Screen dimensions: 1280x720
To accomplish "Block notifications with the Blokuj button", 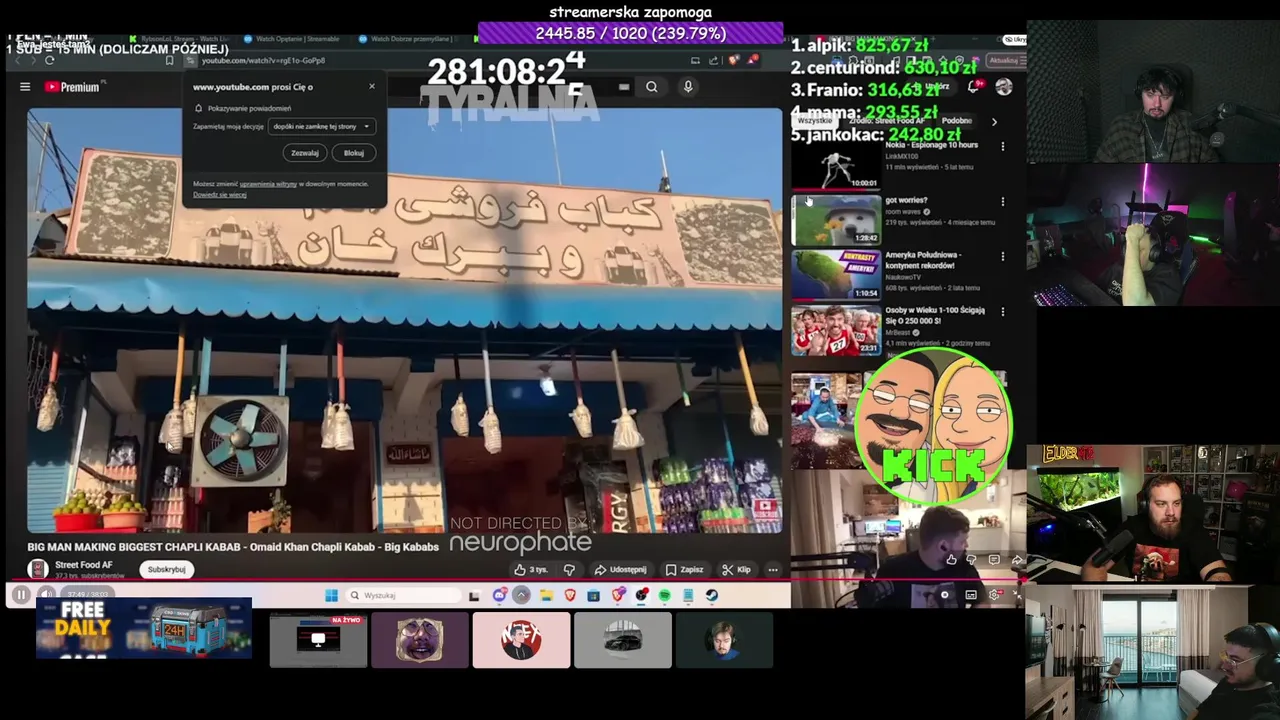I will pos(354,153).
